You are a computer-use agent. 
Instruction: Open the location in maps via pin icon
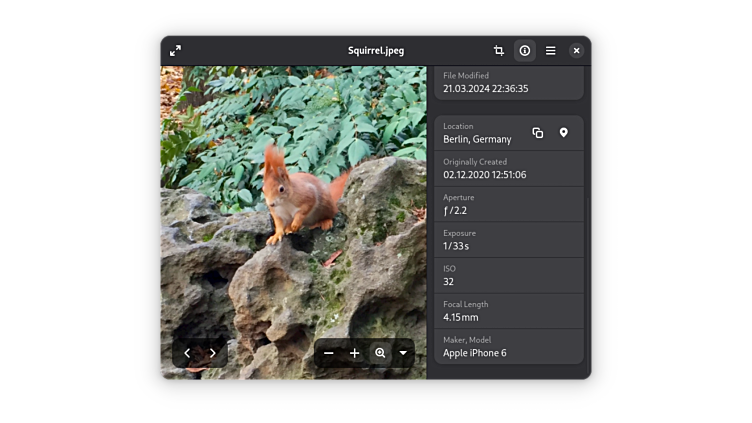(x=564, y=133)
